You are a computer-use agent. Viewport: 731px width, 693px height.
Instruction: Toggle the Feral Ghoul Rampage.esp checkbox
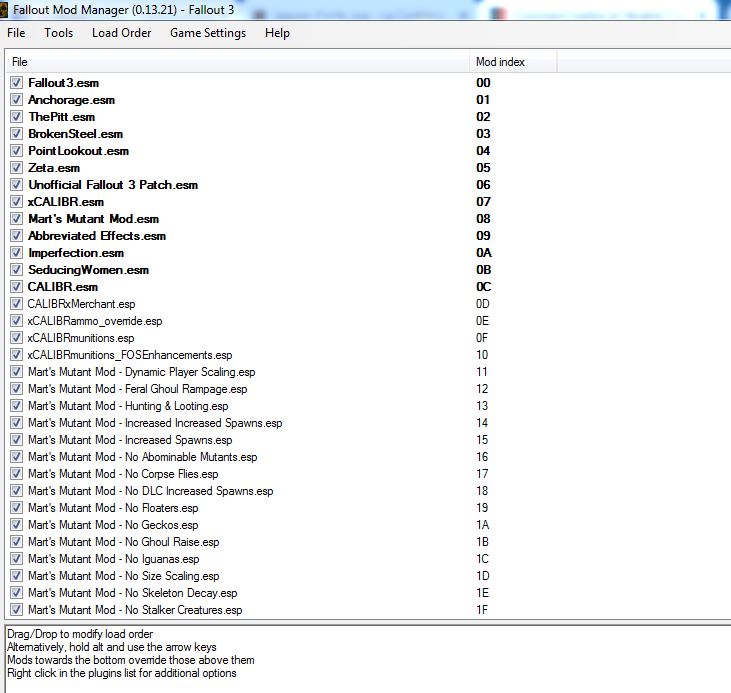[x=16, y=389]
